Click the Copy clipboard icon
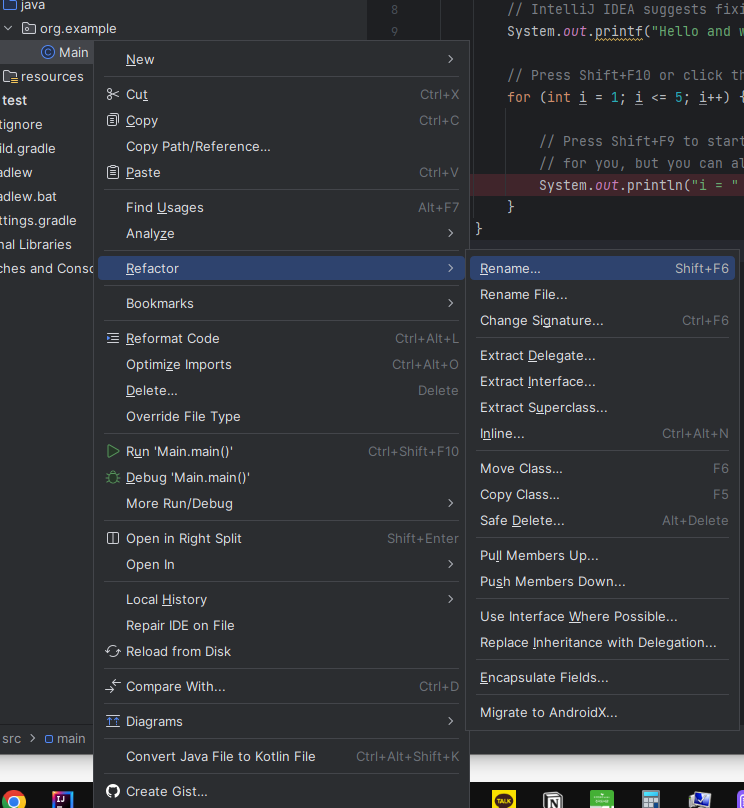The height and width of the screenshot is (808, 744). (112, 120)
